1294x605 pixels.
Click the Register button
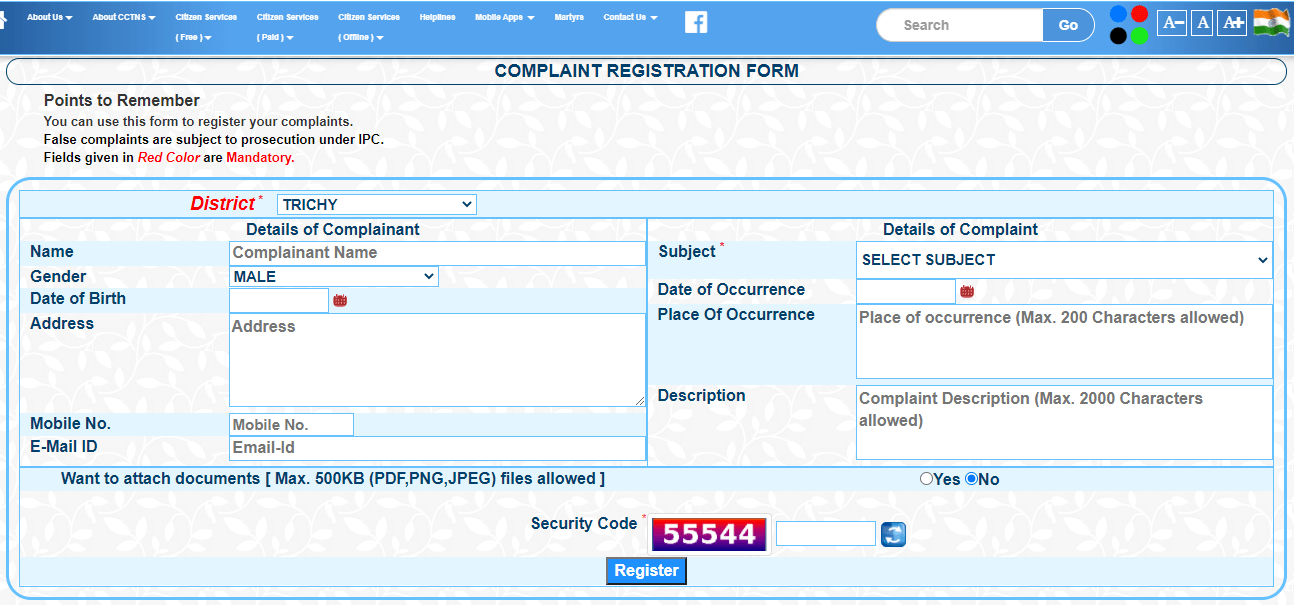pos(646,570)
